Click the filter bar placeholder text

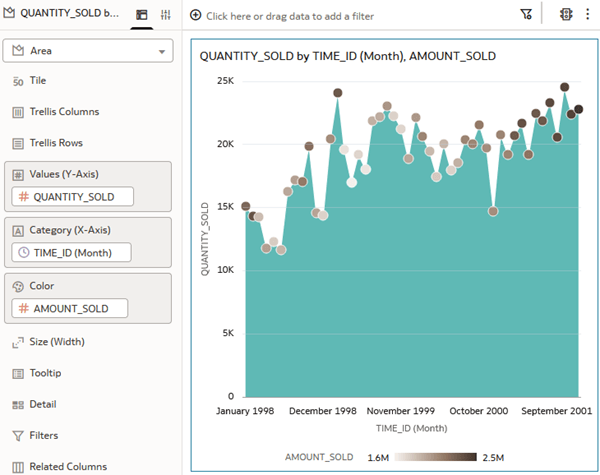click(290, 16)
